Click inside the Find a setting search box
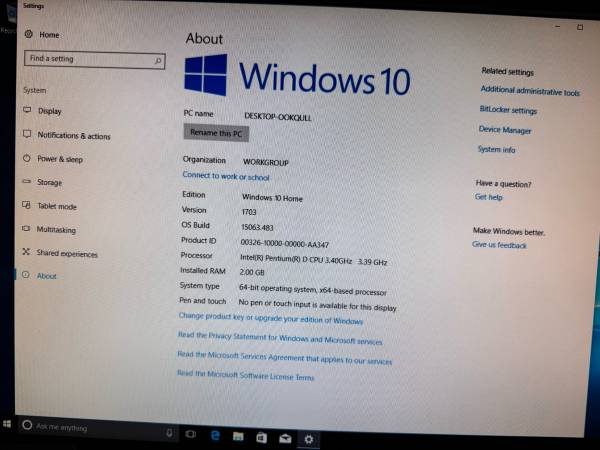The height and width of the screenshot is (450, 600). tap(90, 60)
